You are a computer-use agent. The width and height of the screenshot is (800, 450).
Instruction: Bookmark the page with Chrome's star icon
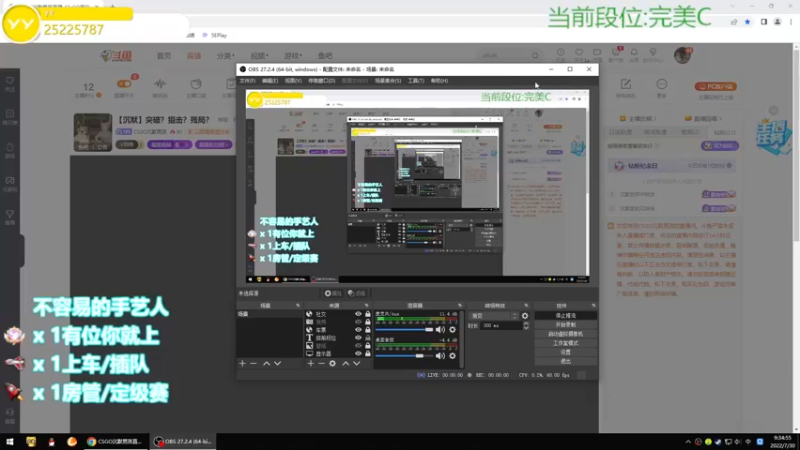point(747,22)
